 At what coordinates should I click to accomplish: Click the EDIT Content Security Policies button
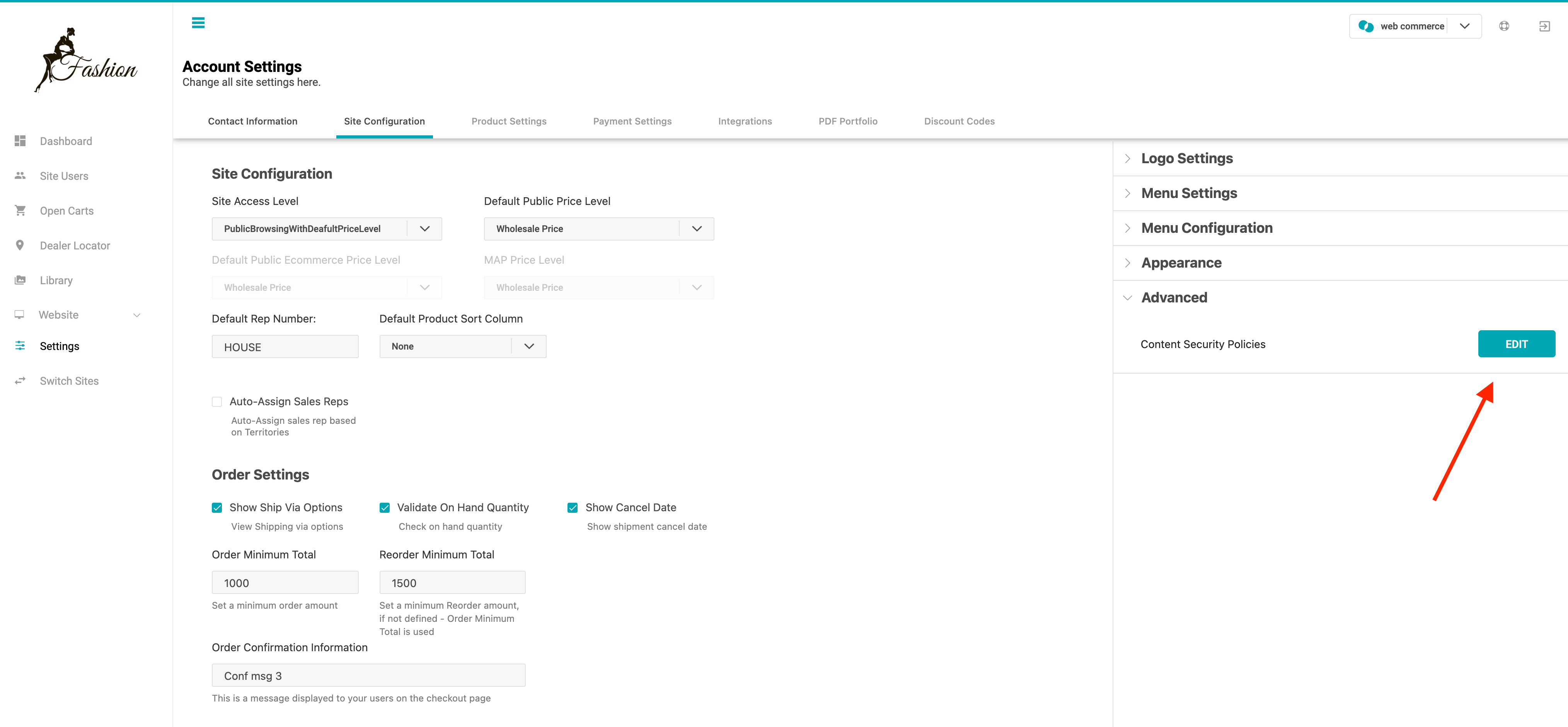coord(1516,344)
